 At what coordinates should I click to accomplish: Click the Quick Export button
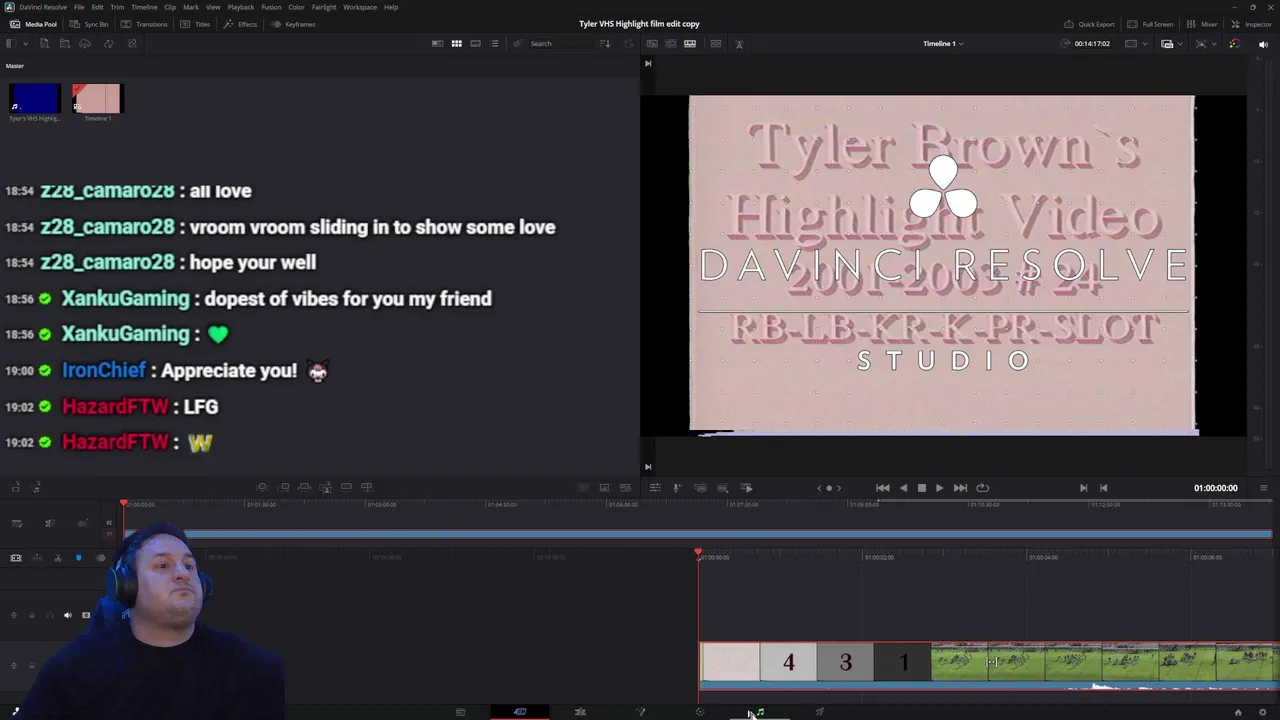point(1089,24)
